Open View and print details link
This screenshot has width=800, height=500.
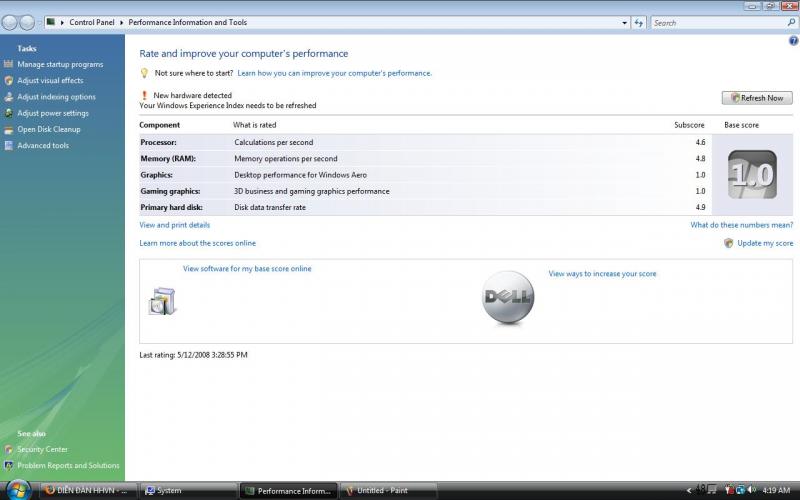(x=175, y=225)
